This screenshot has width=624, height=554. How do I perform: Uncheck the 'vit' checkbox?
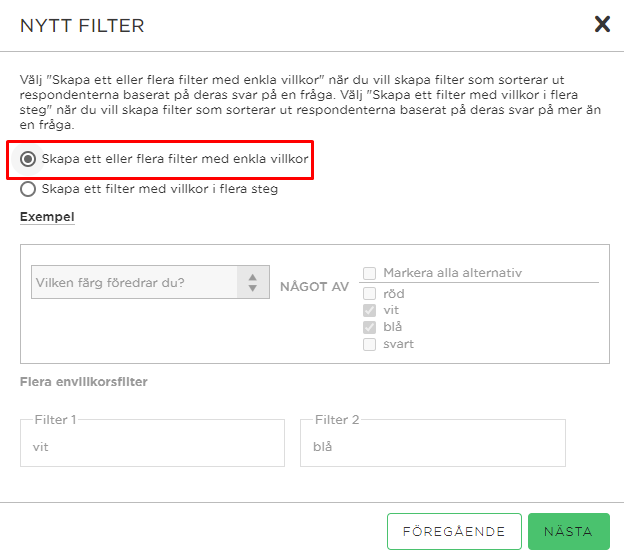pyautogui.click(x=369, y=310)
